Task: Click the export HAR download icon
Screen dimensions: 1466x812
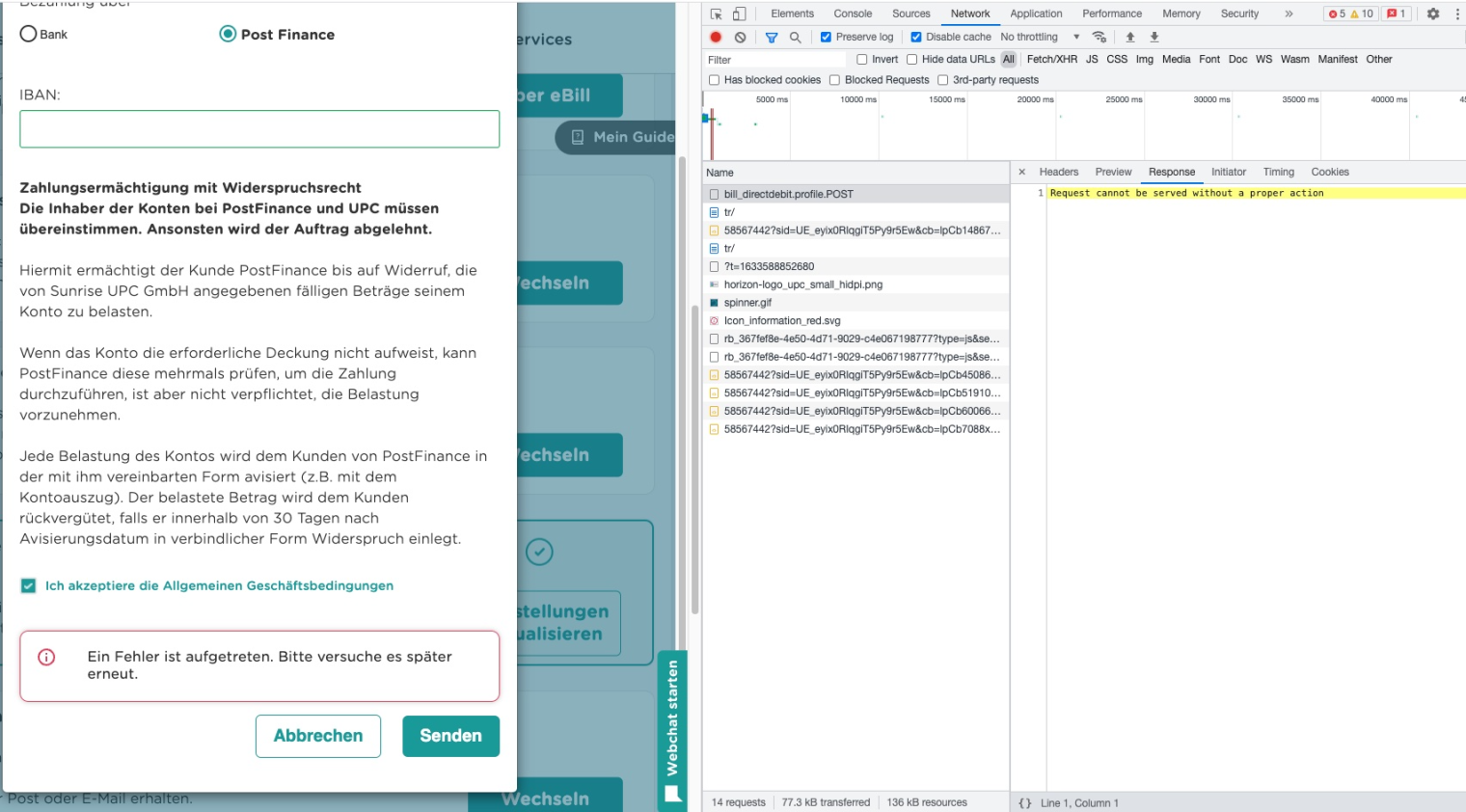Action: click(1154, 37)
